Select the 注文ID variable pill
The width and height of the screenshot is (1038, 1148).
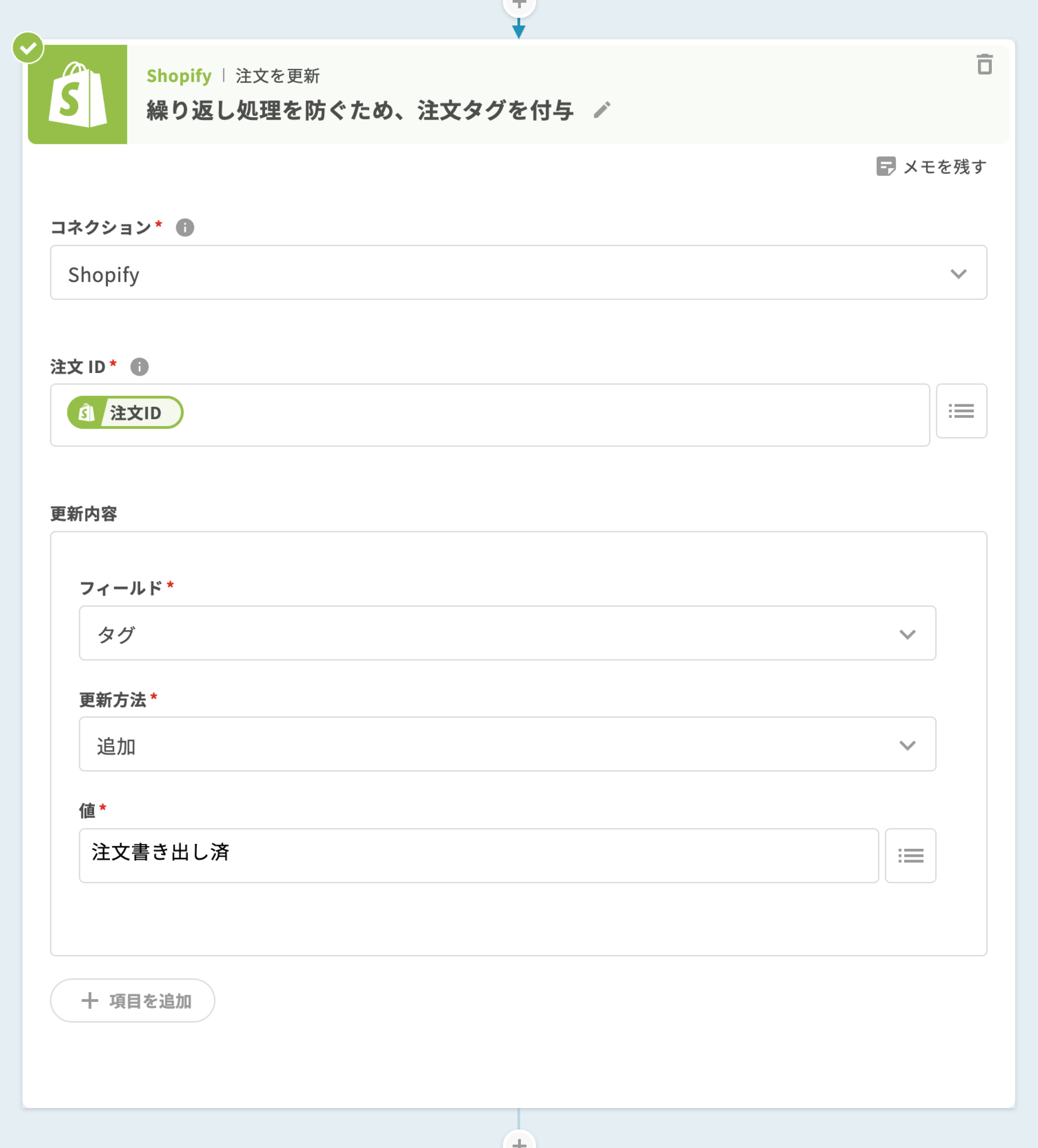(x=125, y=412)
